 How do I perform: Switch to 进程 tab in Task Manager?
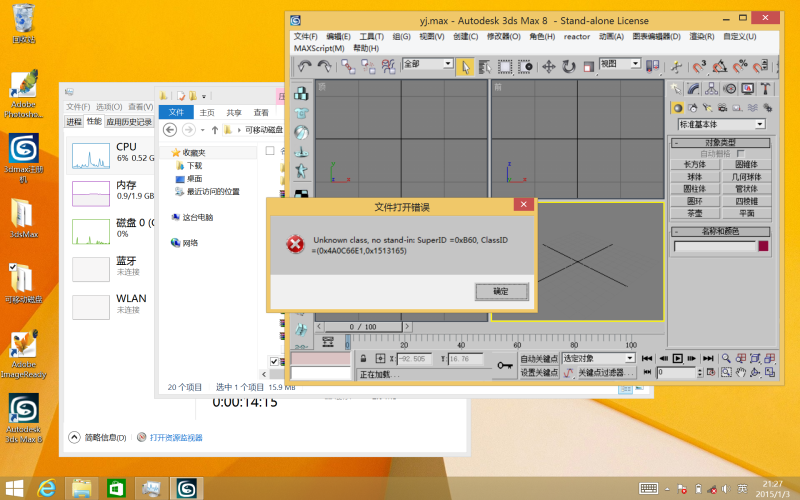point(74,122)
